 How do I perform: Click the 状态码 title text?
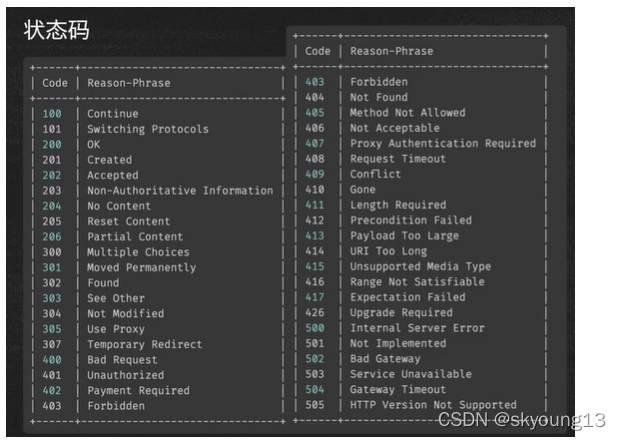click(x=57, y=30)
